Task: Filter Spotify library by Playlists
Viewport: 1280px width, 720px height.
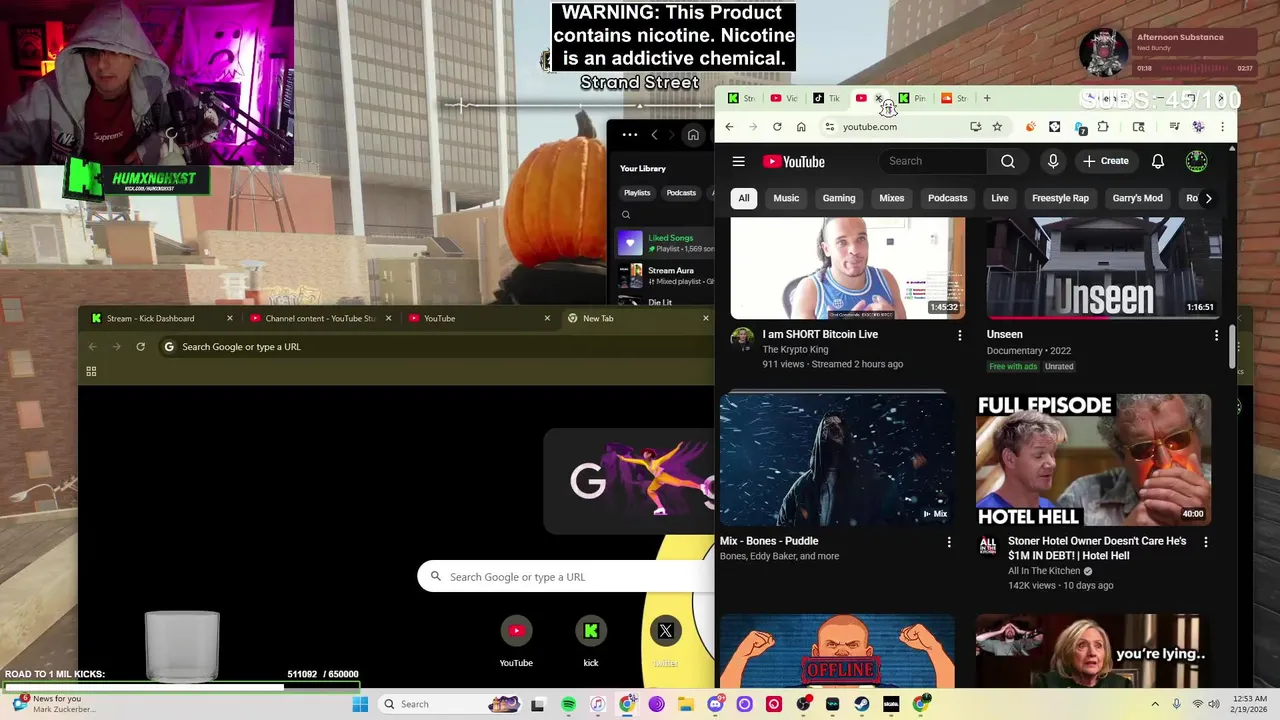Action: (637, 192)
